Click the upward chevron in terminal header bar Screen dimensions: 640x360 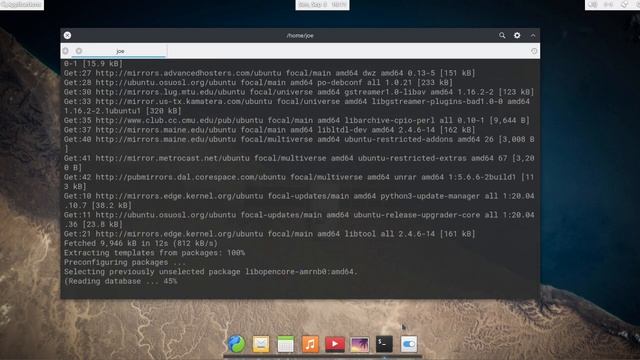[x=533, y=36]
